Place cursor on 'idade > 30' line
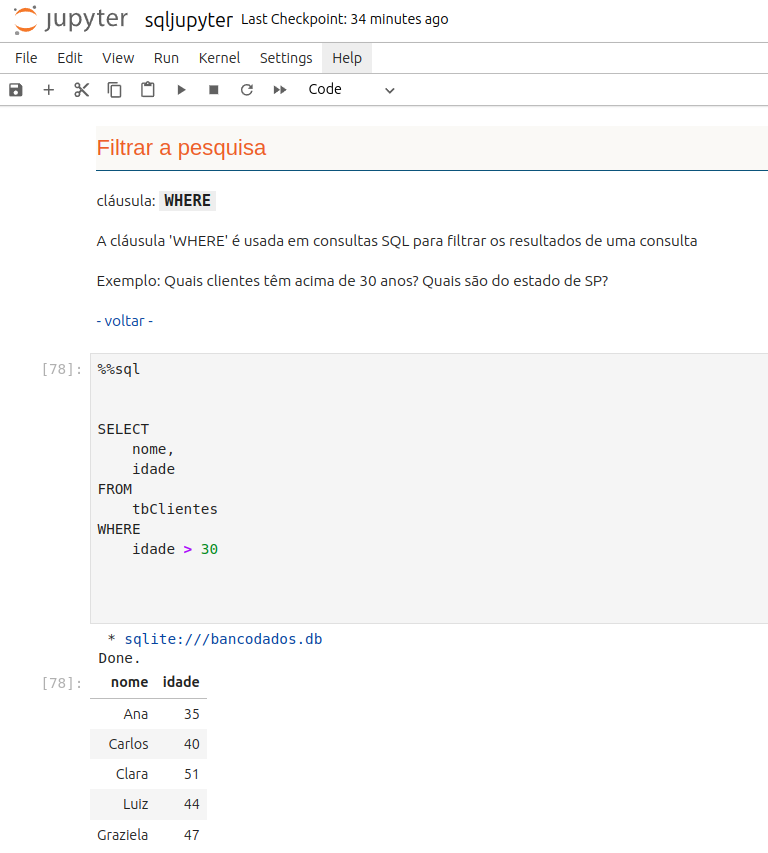768x853 pixels. tap(175, 549)
